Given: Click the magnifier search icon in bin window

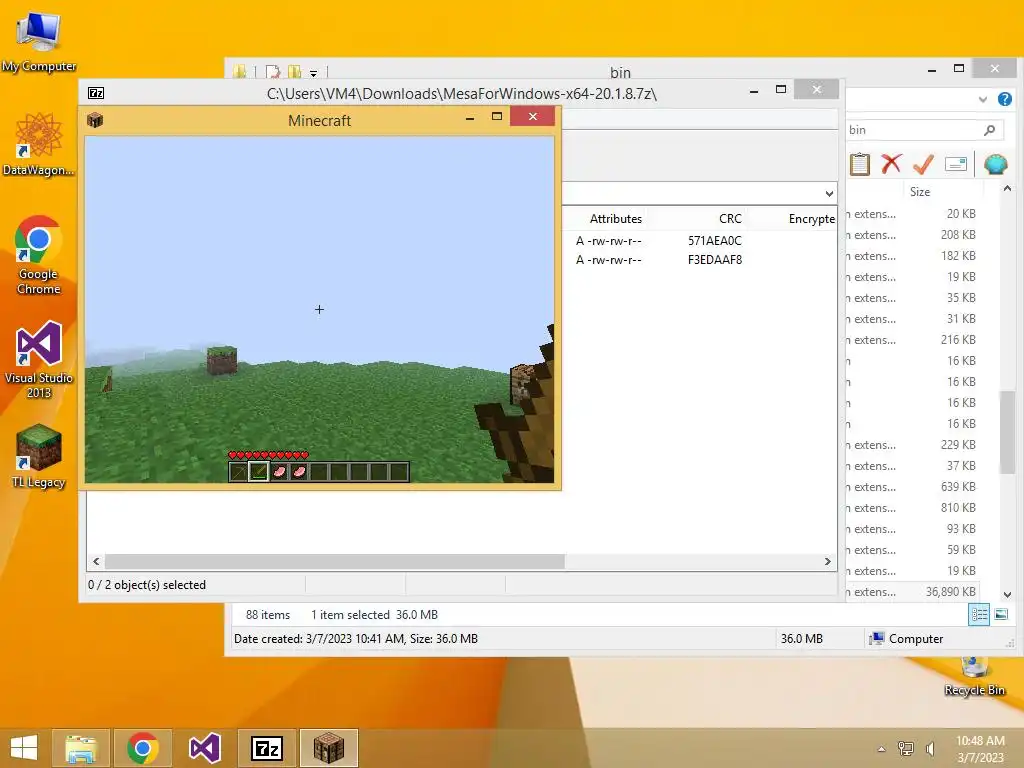Looking at the screenshot, I should tap(990, 130).
